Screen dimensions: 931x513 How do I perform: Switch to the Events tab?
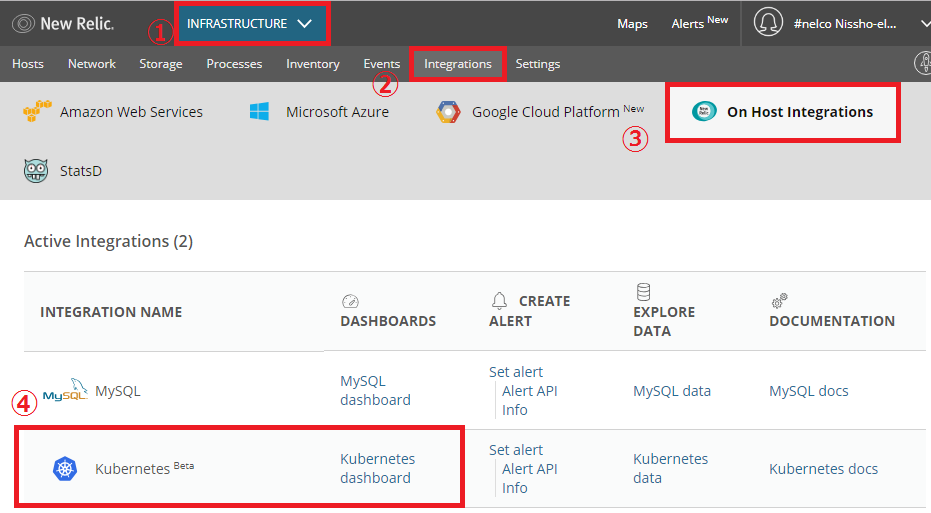pos(381,64)
